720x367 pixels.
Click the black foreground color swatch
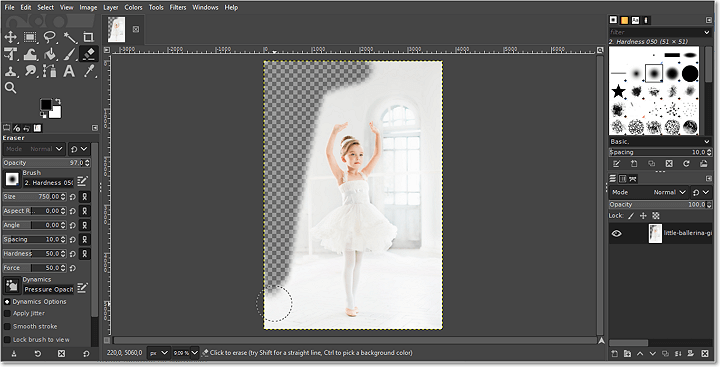point(46,104)
